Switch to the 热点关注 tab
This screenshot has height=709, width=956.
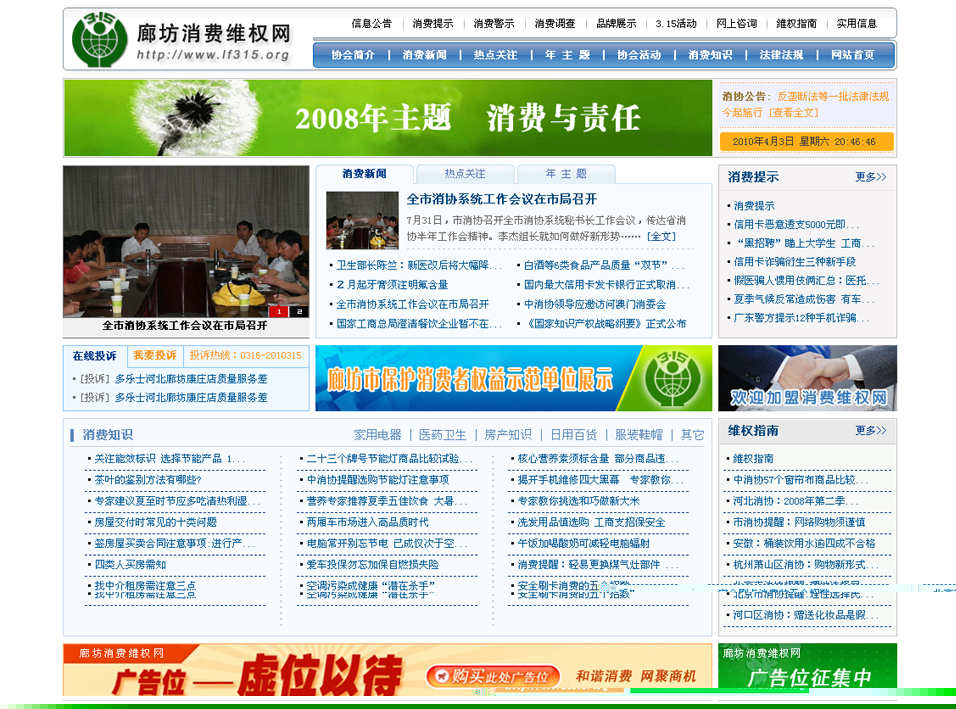465,174
